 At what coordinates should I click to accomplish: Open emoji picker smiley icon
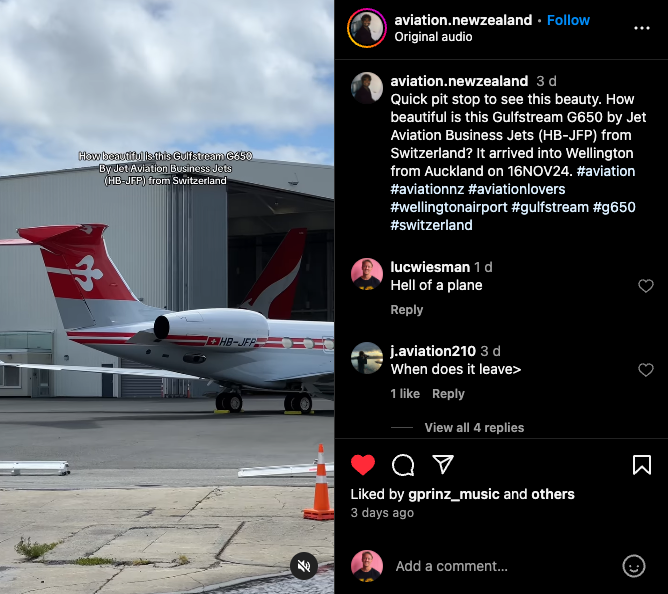coord(634,566)
